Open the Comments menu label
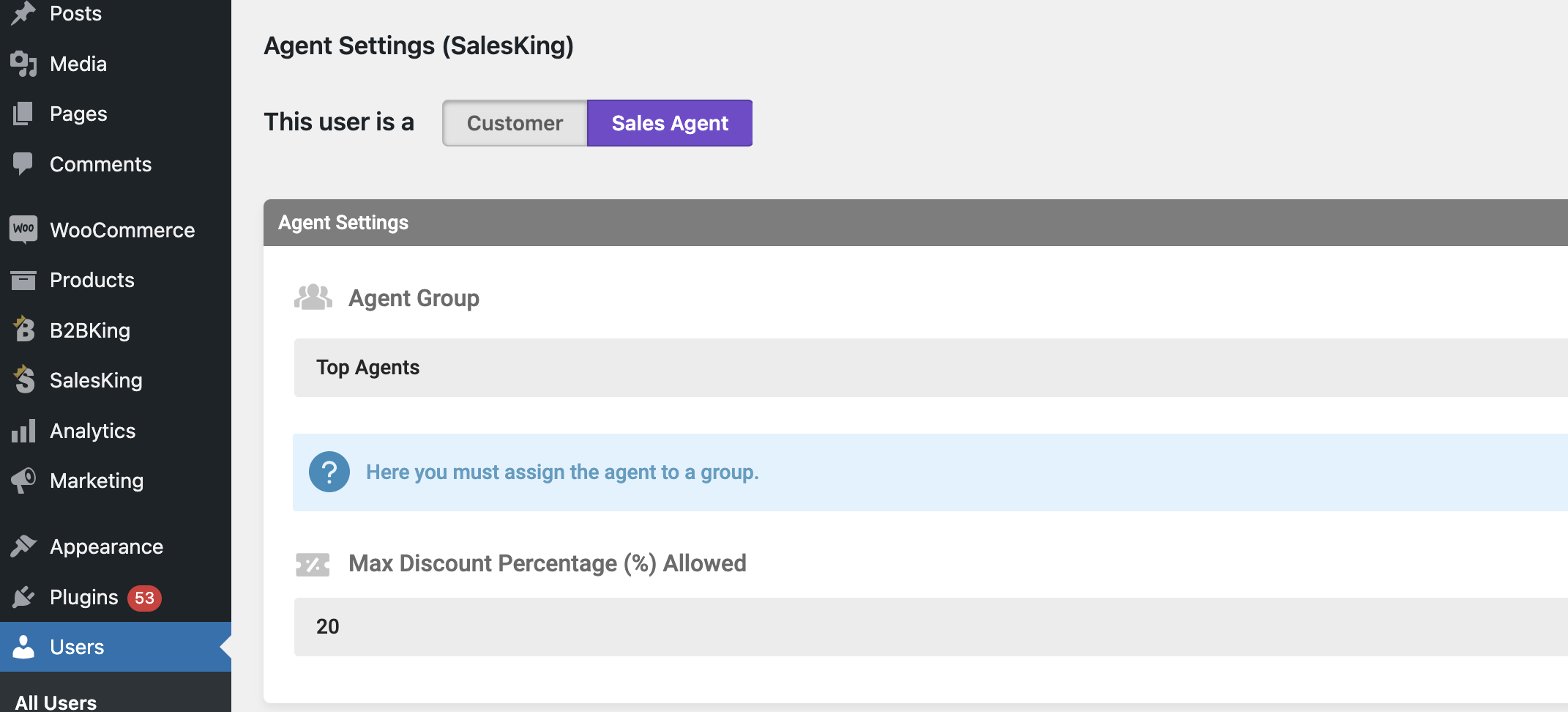 pos(101,164)
